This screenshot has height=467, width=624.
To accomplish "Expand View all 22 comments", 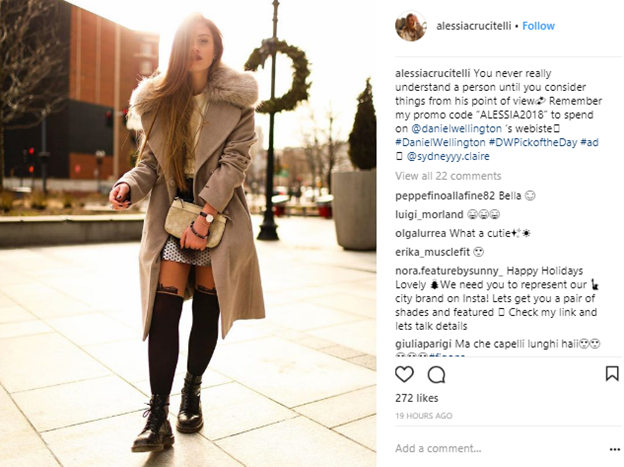I will coord(448,176).
